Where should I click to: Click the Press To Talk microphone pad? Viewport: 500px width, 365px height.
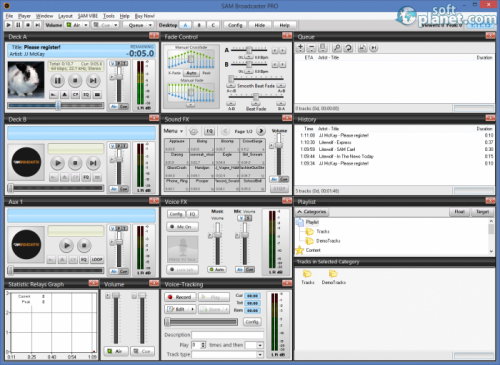(x=183, y=249)
